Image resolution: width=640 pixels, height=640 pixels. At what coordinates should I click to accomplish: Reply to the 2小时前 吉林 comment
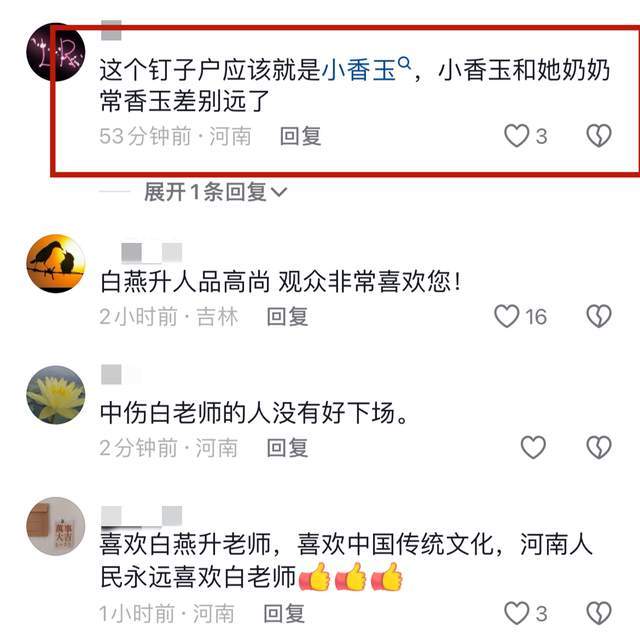(287, 317)
